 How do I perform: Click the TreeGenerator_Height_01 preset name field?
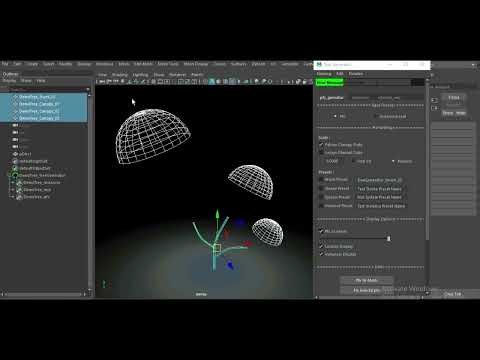(380, 180)
